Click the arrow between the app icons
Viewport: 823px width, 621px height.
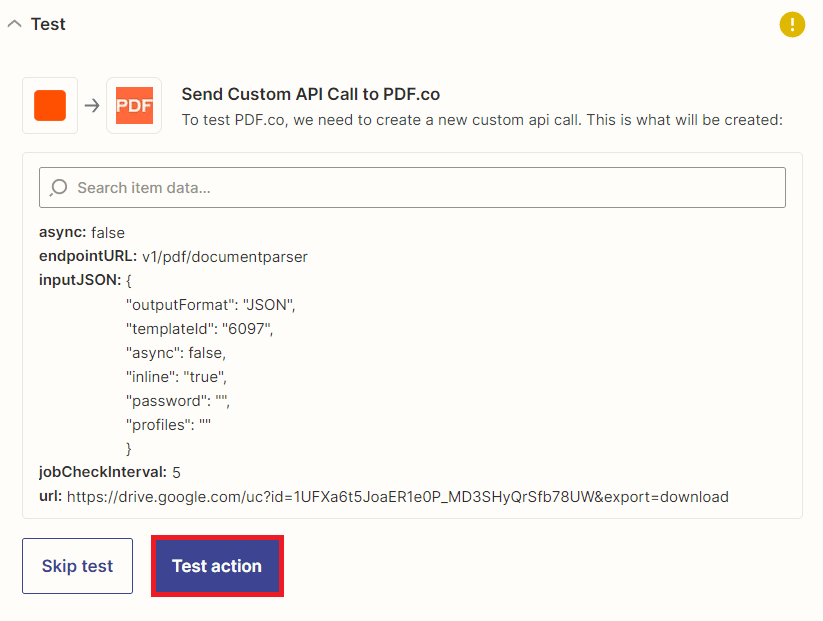click(x=92, y=103)
